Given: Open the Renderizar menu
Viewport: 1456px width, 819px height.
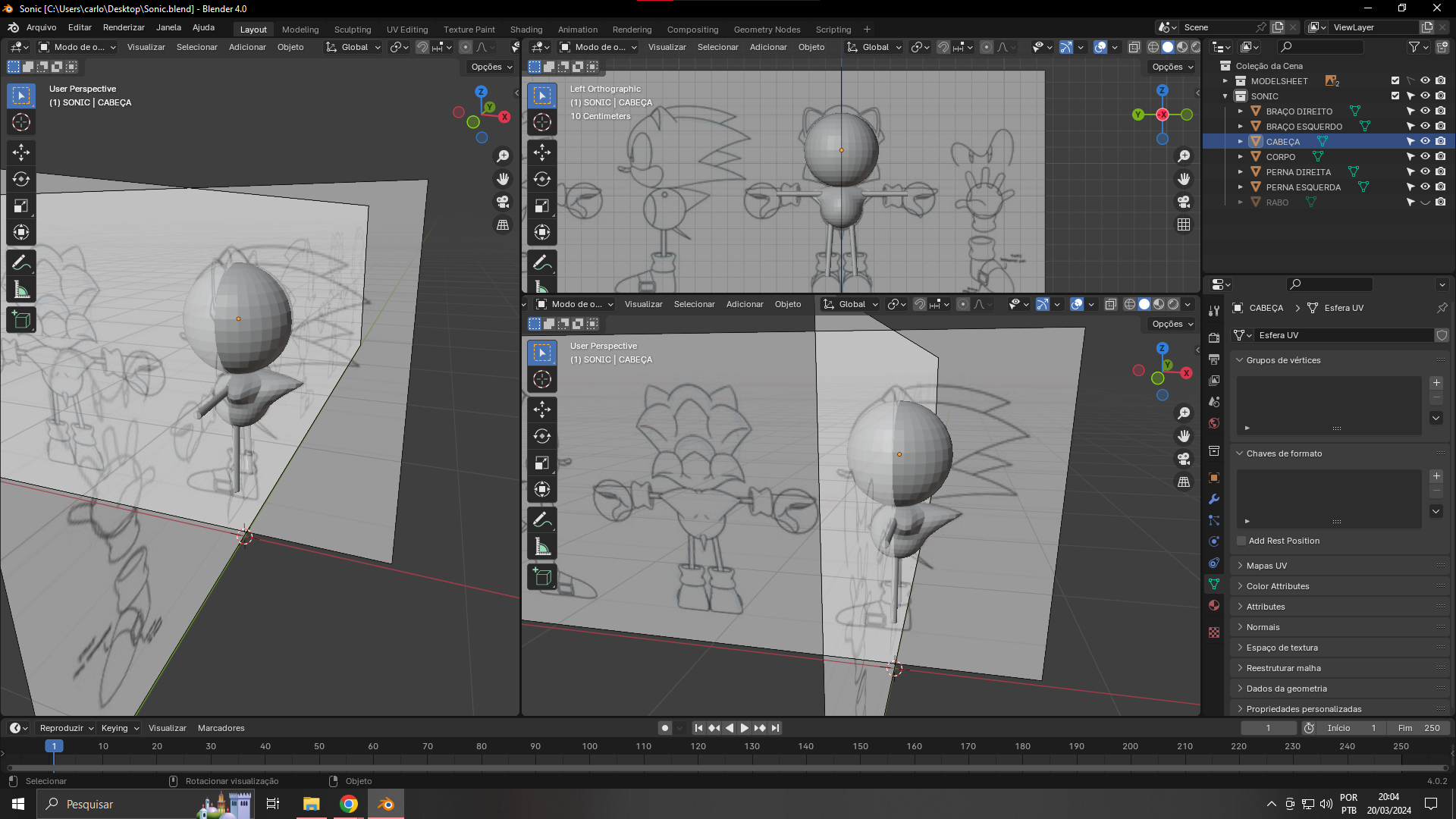Looking at the screenshot, I should tap(124, 27).
